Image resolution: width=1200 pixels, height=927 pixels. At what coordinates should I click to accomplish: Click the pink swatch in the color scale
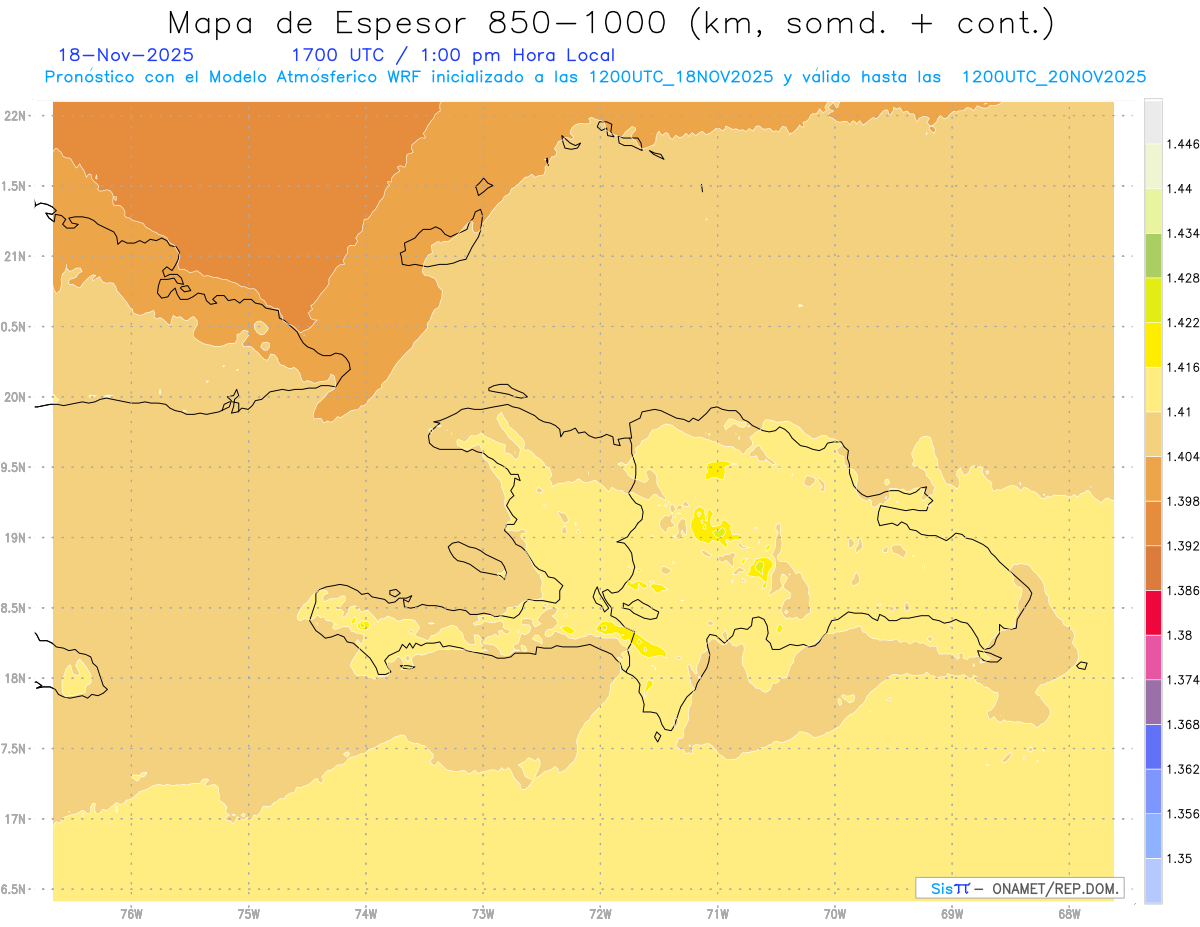pyautogui.click(x=1153, y=657)
